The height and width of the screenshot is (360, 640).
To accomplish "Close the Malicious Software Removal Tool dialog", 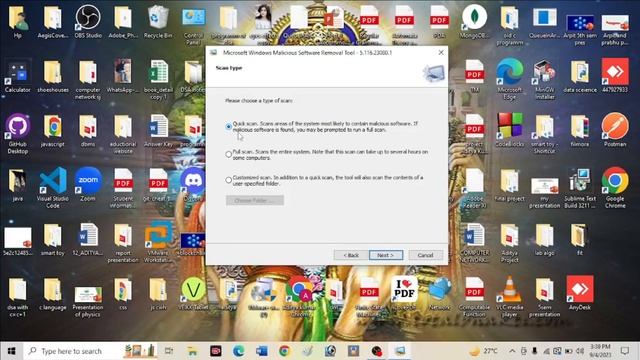I will pos(441,52).
